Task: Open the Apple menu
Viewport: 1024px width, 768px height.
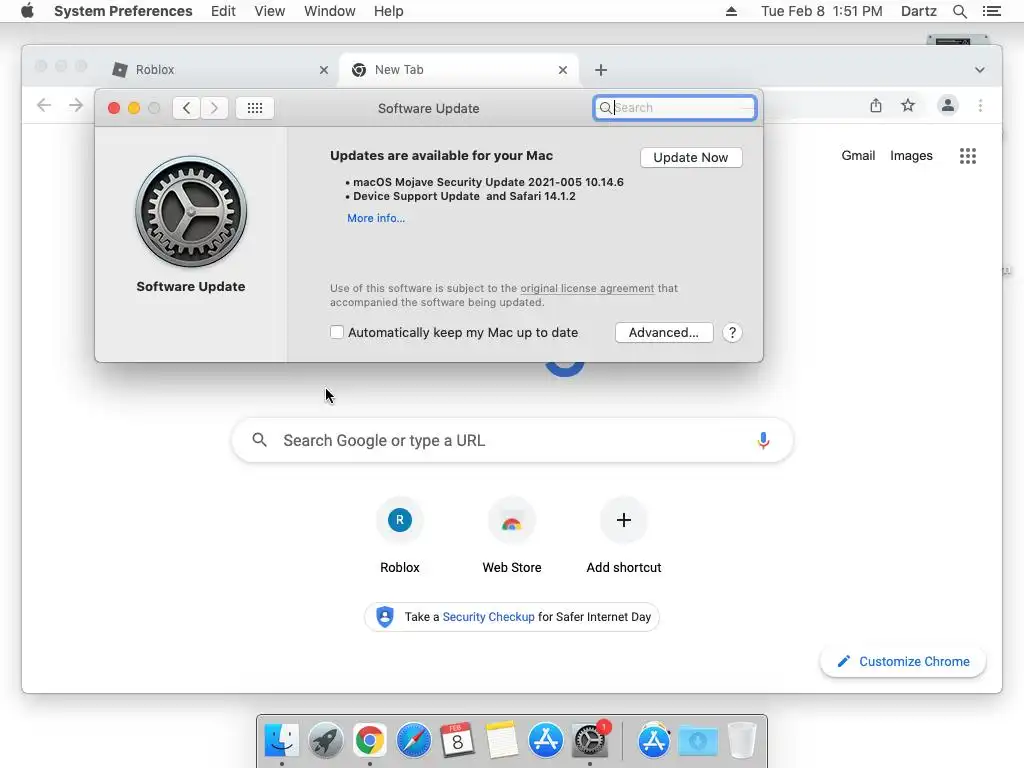Action: coord(27,11)
